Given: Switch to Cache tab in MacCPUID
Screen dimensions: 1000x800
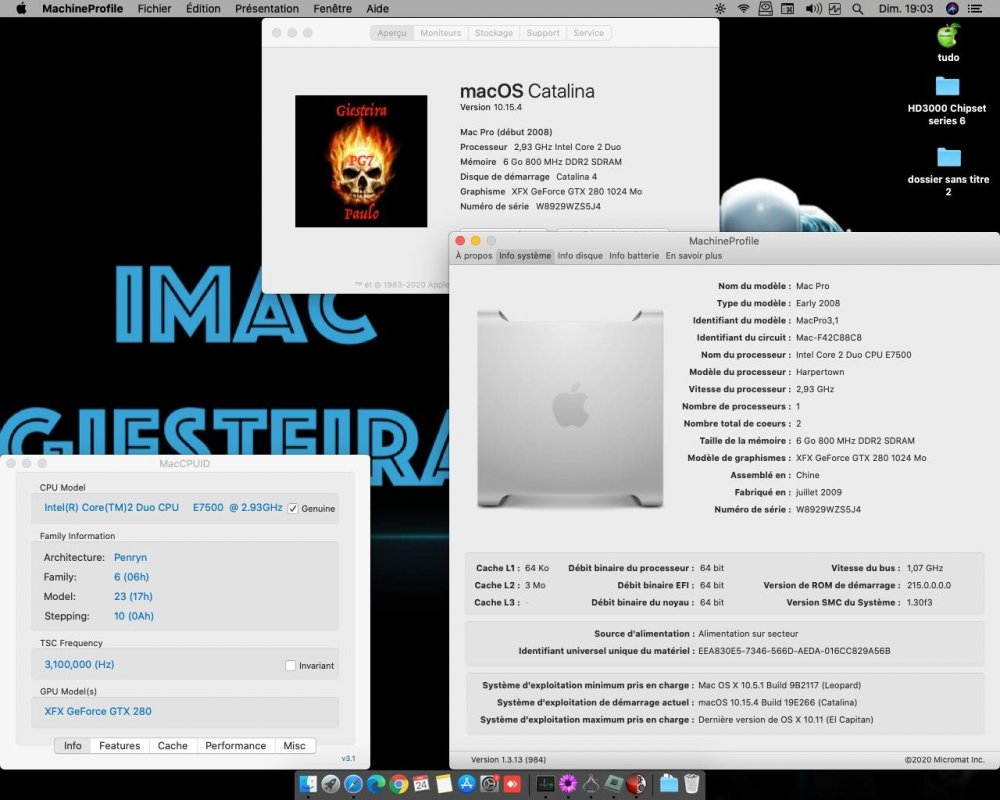Looking at the screenshot, I should pyautogui.click(x=173, y=745).
